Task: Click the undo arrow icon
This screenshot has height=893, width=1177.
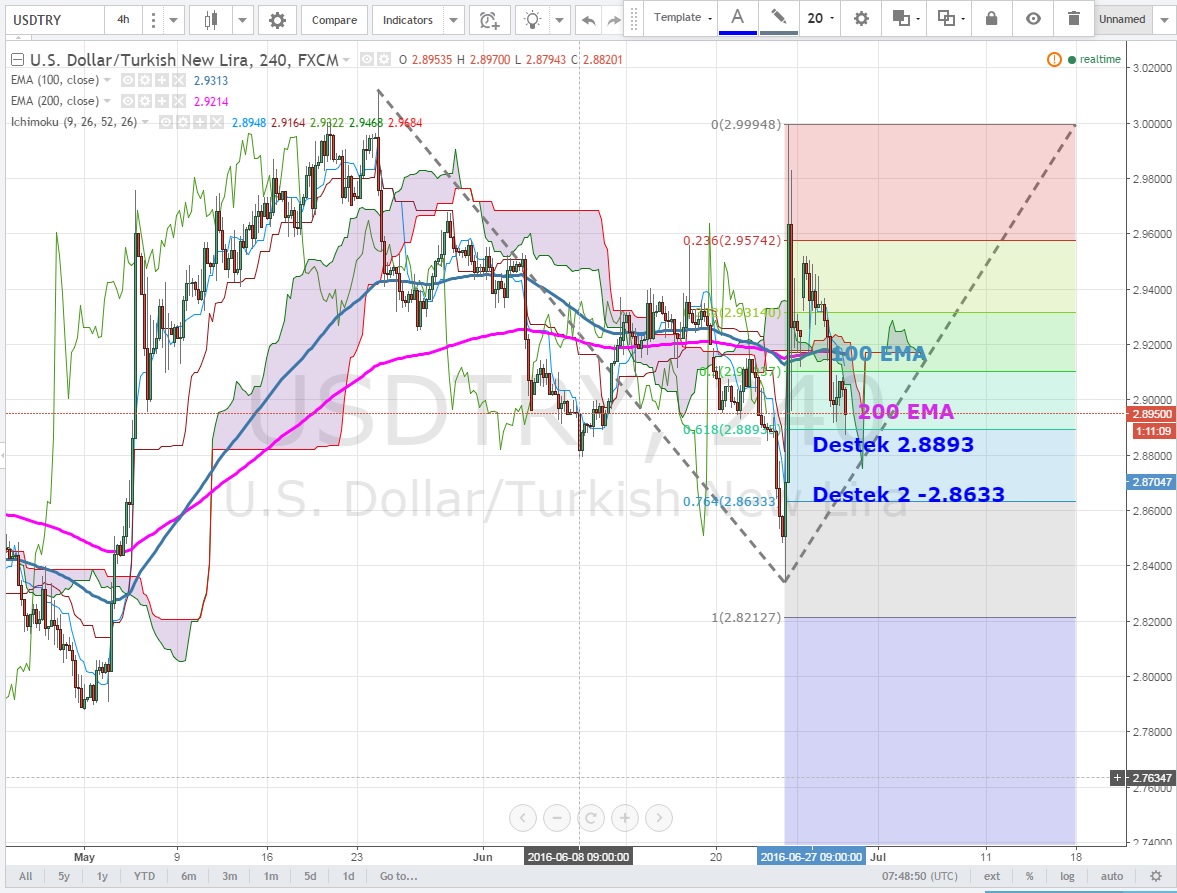Action: coord(589,20)
